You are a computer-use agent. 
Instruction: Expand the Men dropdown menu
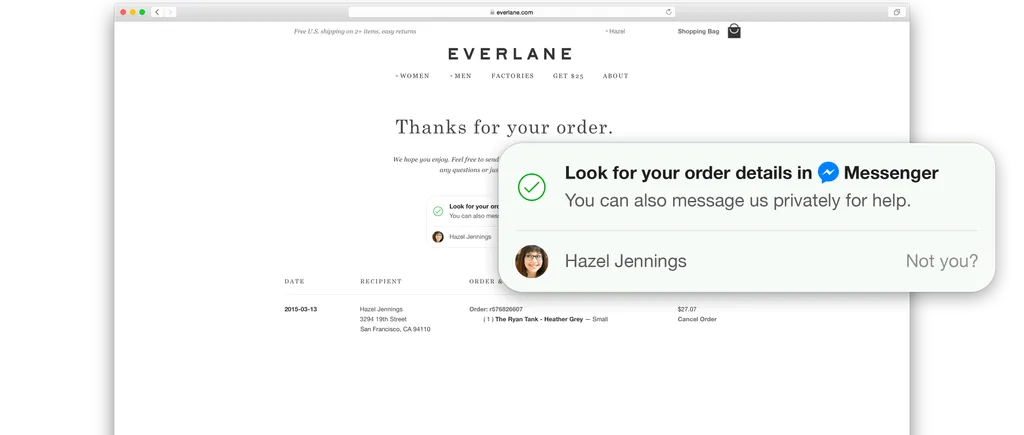point(460,76)
